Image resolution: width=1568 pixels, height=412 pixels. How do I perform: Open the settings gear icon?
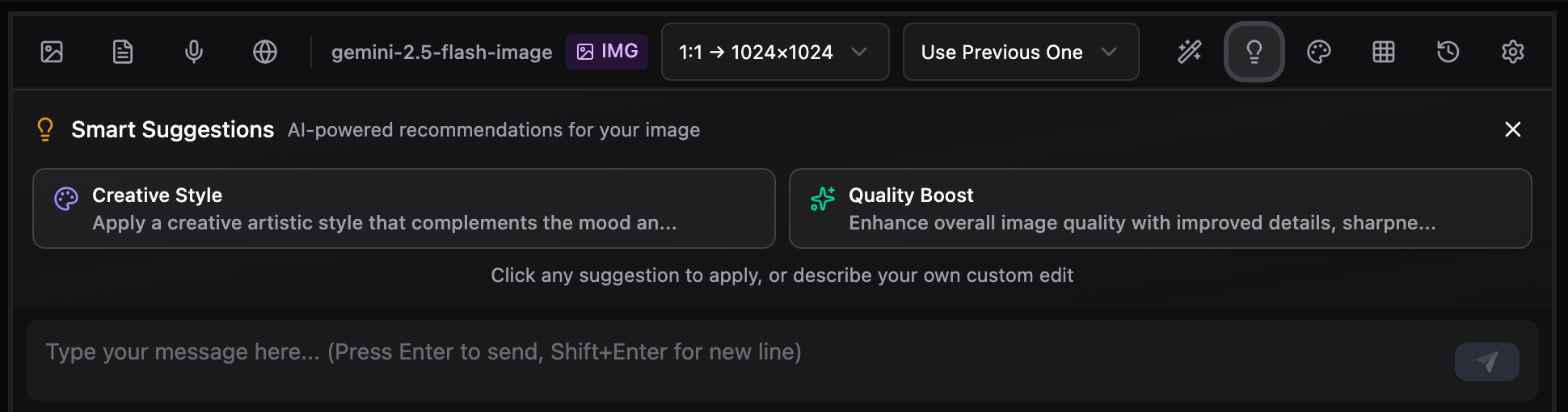pos(1512,53)
